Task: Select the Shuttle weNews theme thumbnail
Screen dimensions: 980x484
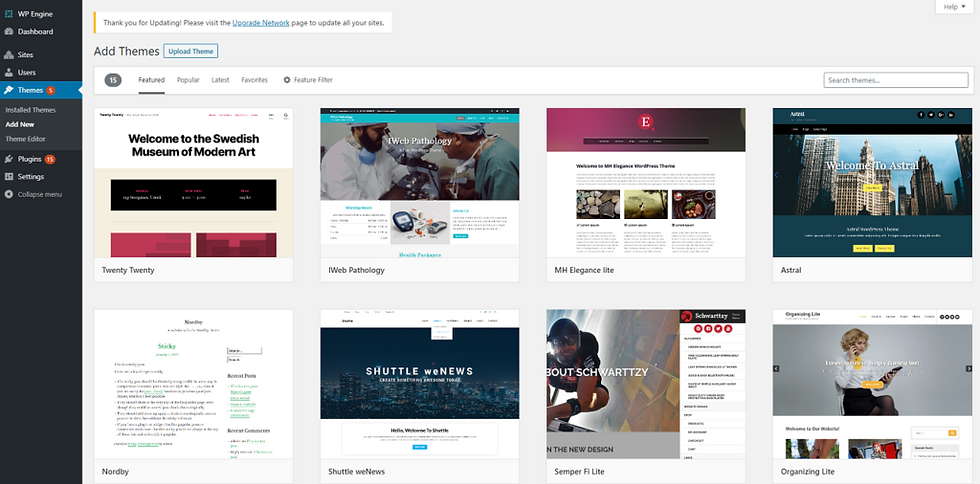Action: click(420, 384)
